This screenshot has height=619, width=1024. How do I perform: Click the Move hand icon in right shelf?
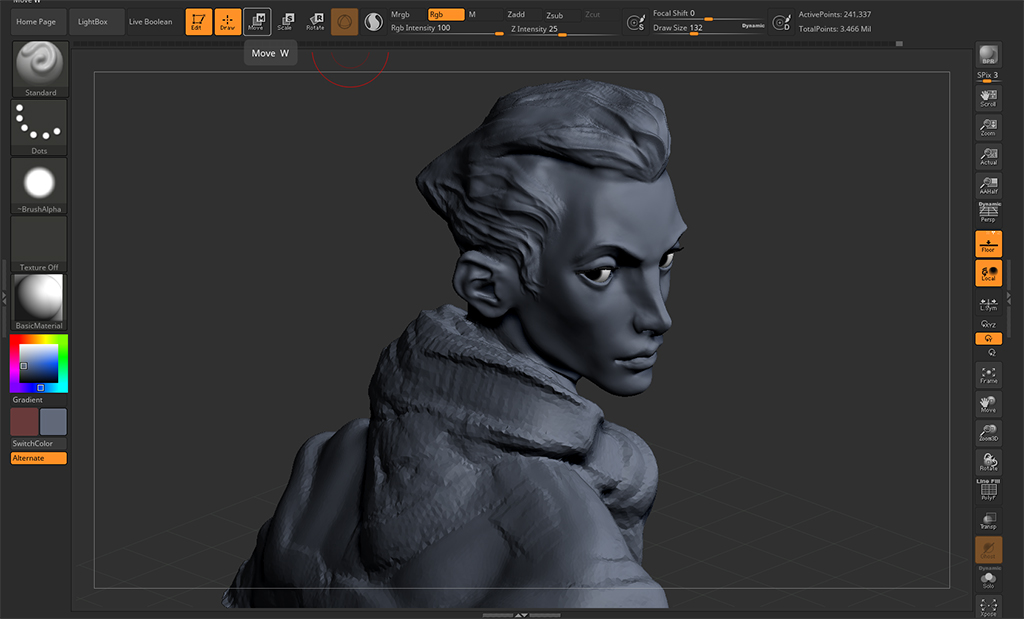click(x=988, y=404)
